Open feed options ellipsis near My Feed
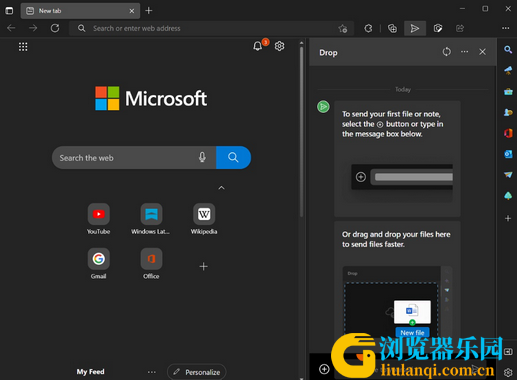The image size is (517, 380). (152, 372)
